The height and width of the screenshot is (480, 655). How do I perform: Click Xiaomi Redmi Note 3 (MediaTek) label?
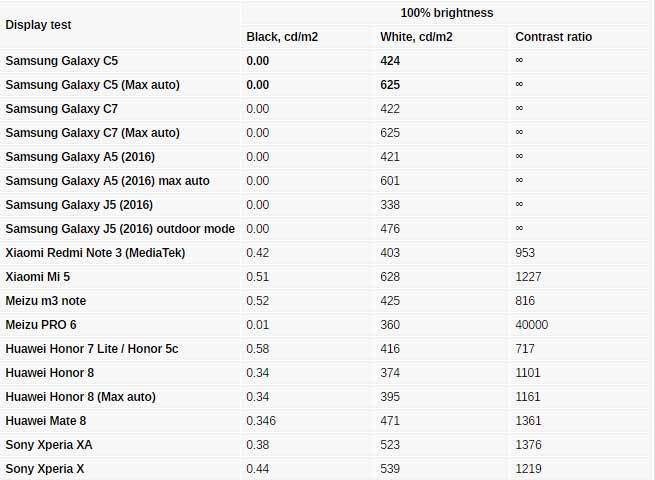pyautogui.click(x=95, y=253)
